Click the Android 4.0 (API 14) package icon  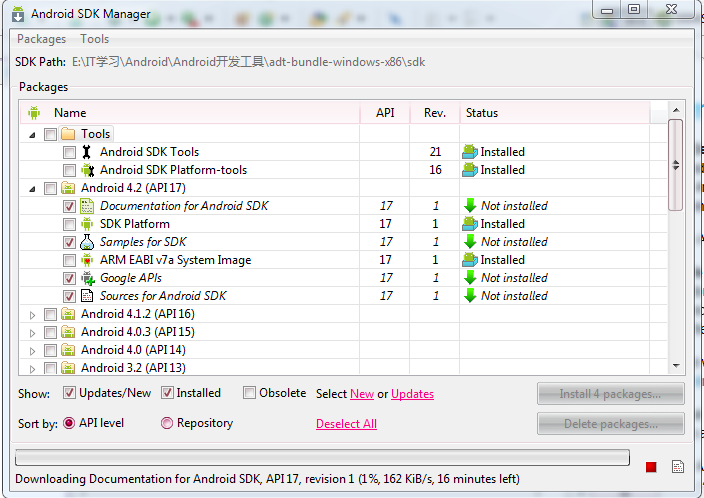click(x=68, y=349)
